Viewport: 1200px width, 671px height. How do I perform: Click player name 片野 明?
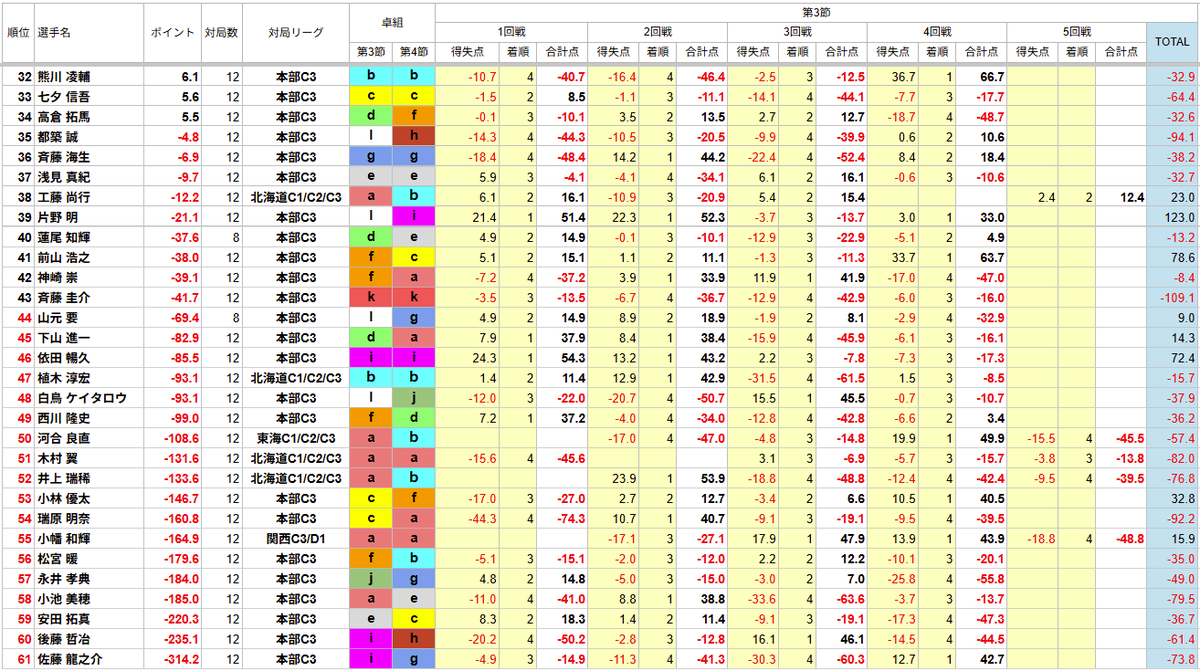click(x=57, y=217)
